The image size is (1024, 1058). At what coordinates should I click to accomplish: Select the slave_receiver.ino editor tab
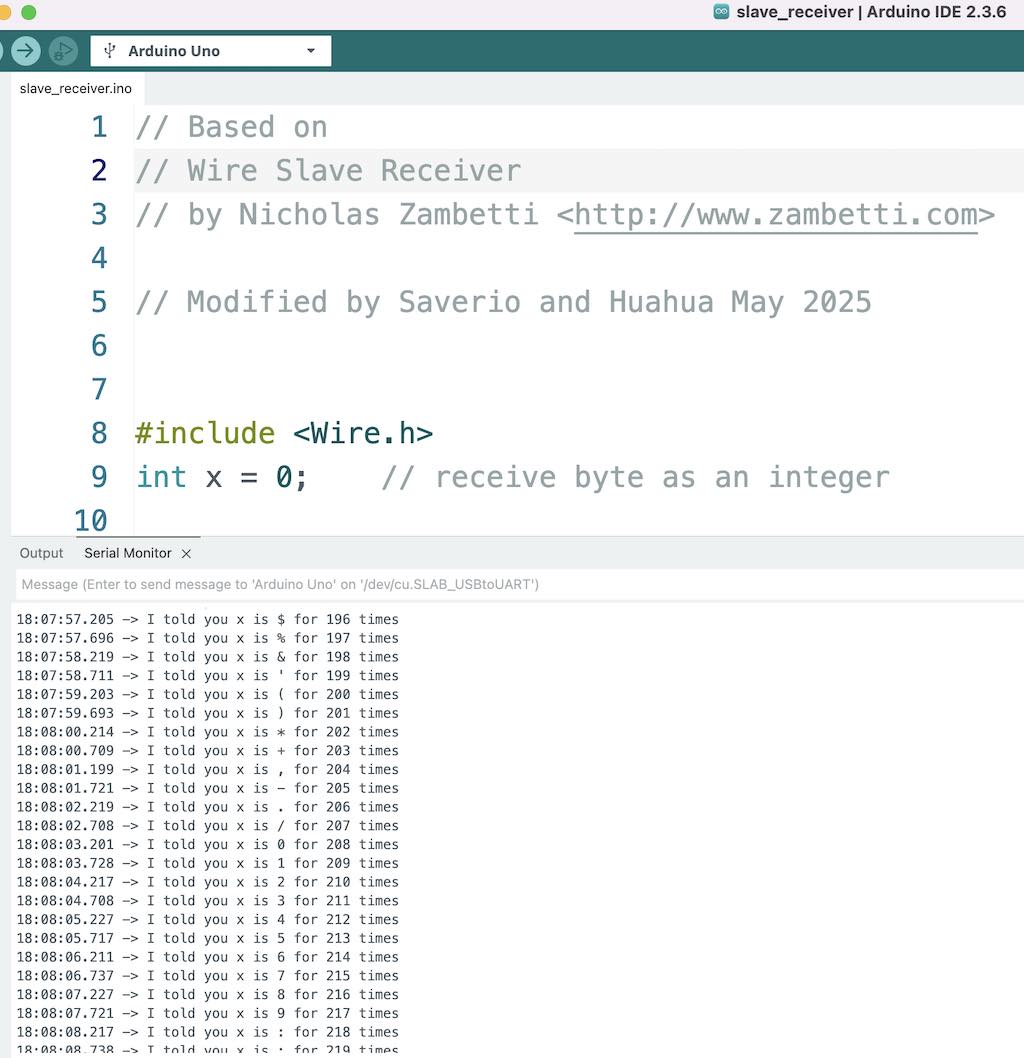76,88
